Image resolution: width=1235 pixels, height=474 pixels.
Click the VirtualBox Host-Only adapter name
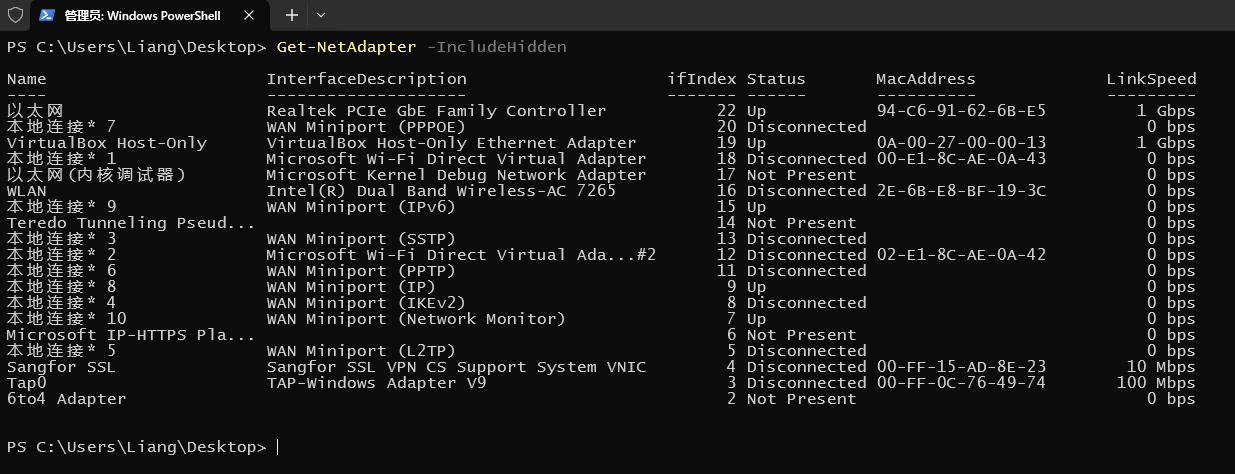(106, 143)
